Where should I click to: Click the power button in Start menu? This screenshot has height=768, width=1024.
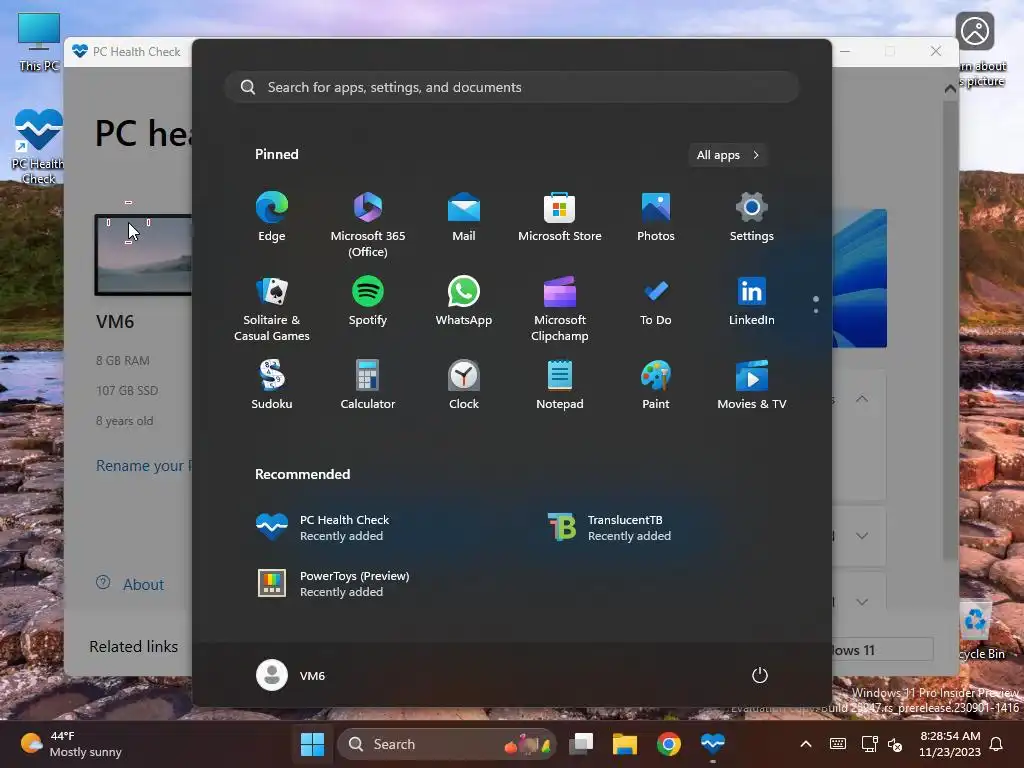pos(760,675)
